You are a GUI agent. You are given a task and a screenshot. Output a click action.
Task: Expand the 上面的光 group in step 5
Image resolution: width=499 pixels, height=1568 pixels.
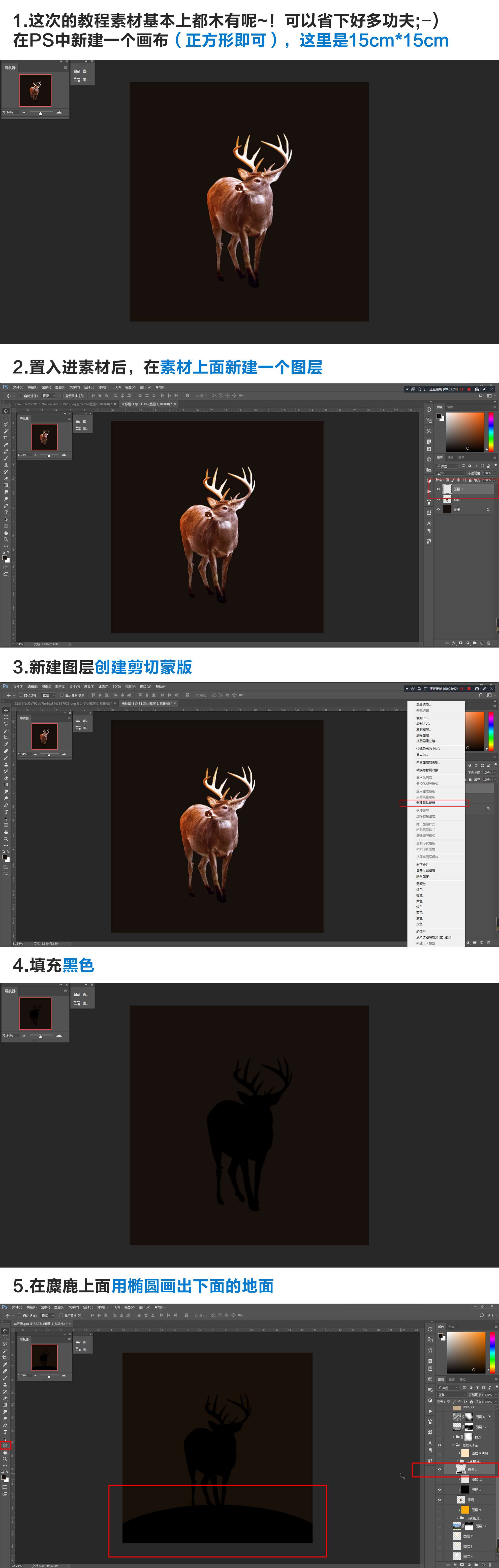pyautogui.click(x=458, y=1461)
